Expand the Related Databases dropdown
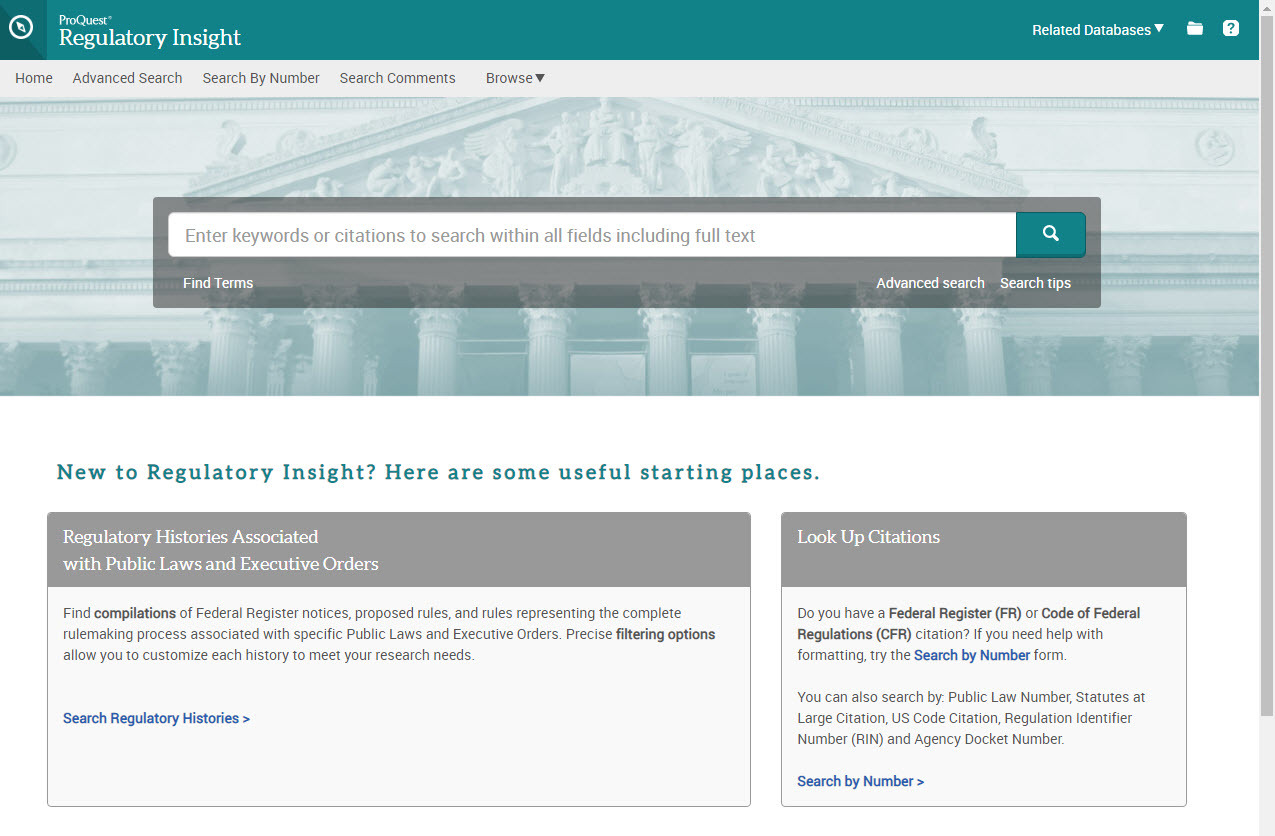1275x836 pixels. click(1097, 30)
